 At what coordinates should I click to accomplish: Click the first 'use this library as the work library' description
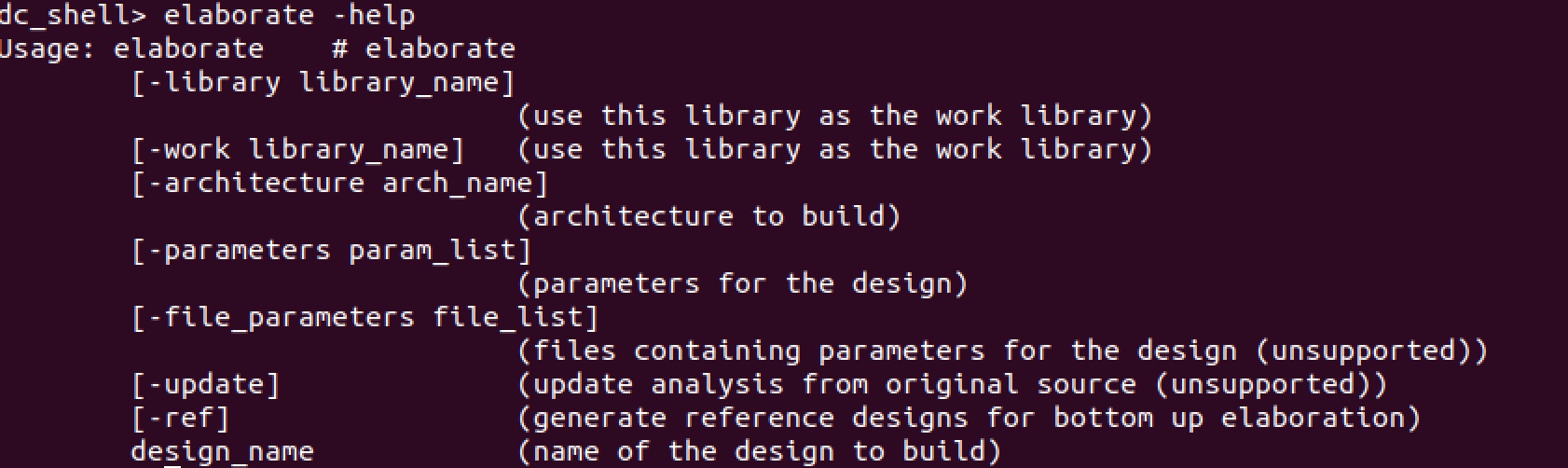tap(834, 117)
